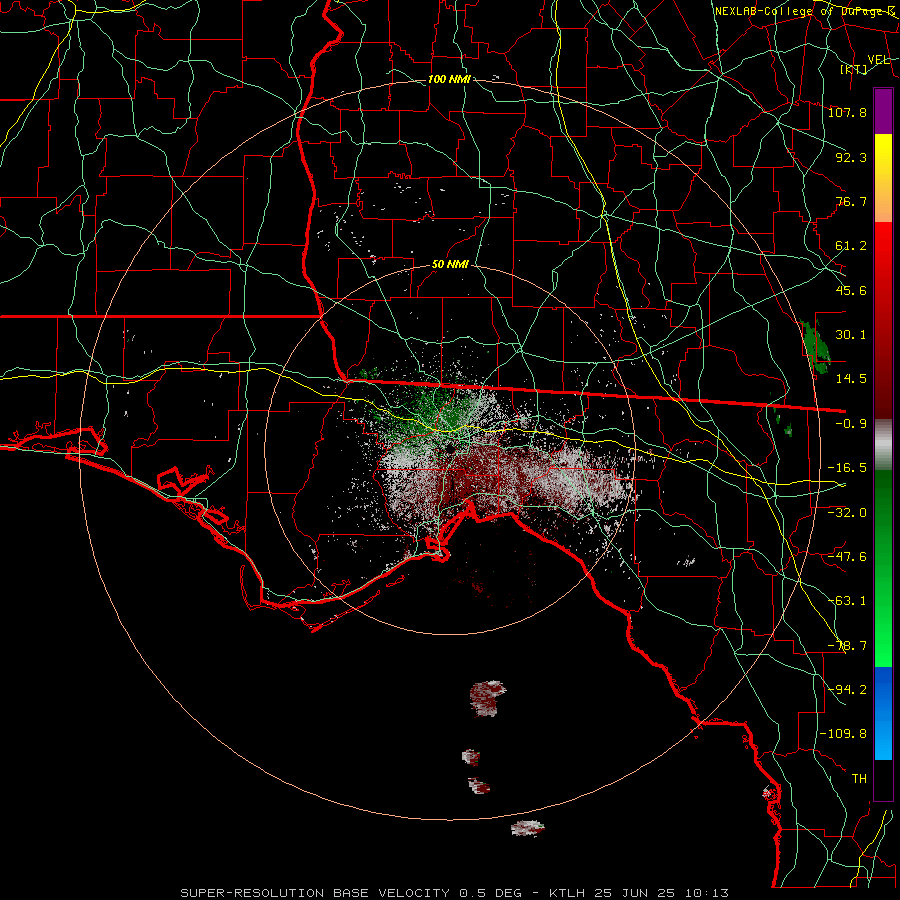The width and height of the screenshot is (900, 900).
Task: Click the green velocity echo near the 30.1 label
Action: point(816,346)
